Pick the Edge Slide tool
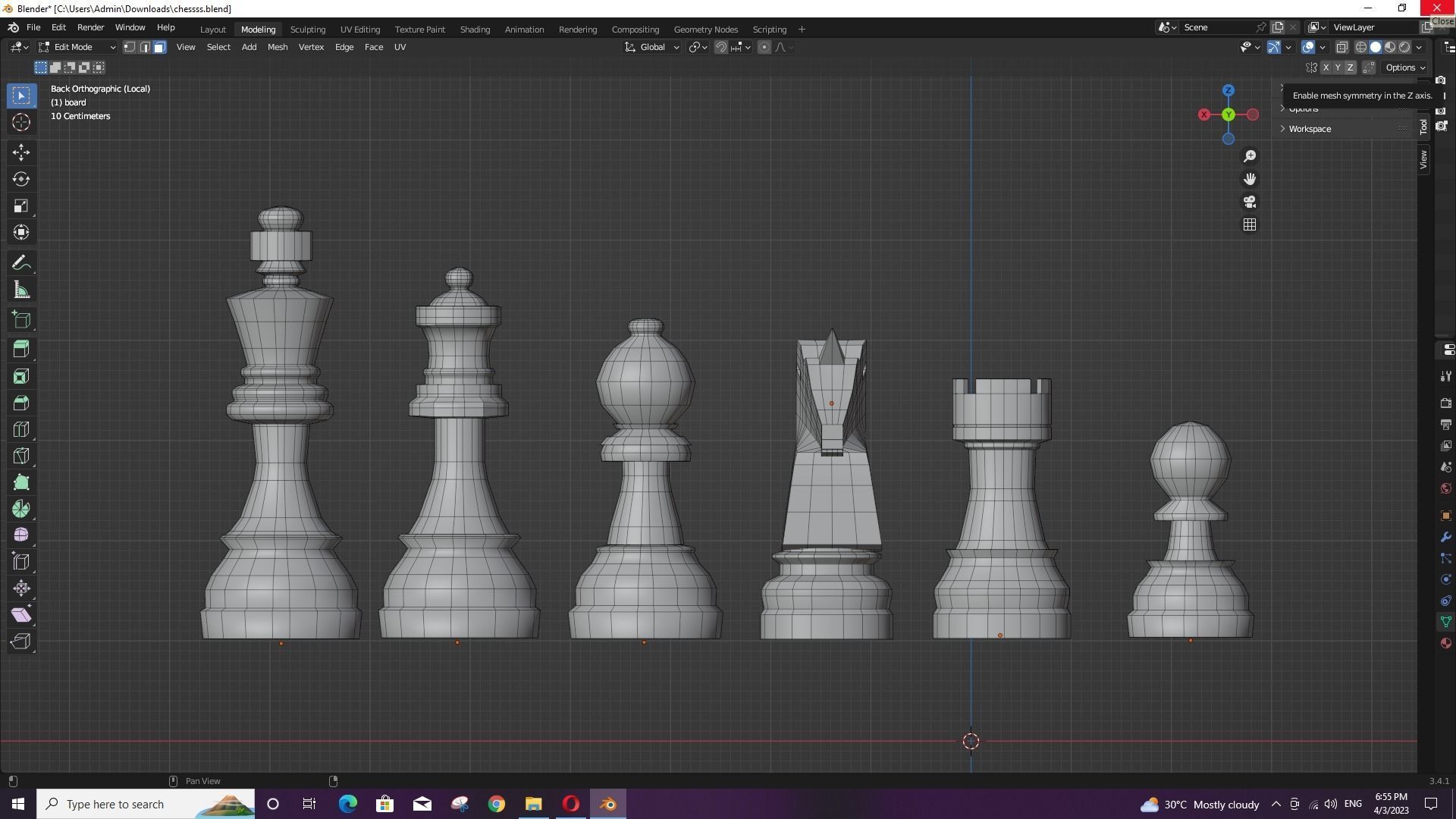The height and width of the screenshot is (819, 1456). (21, 562)
